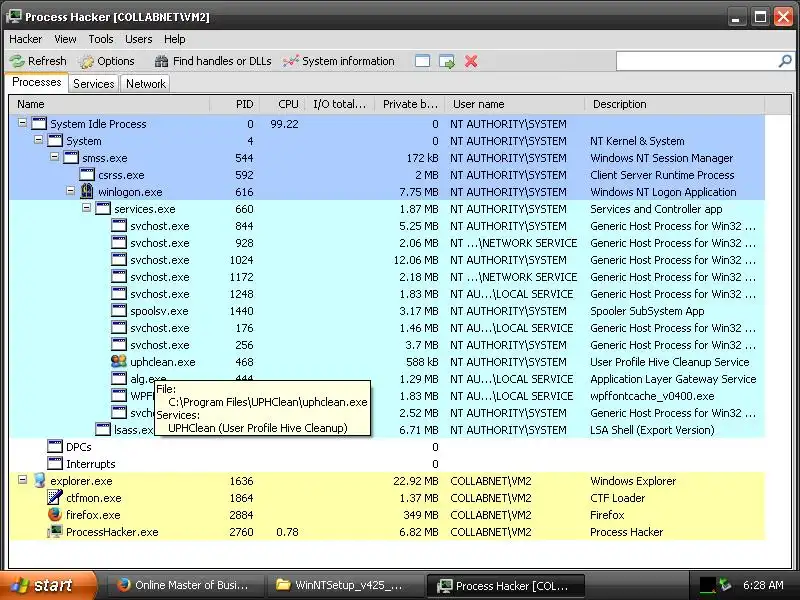Click the services.exe window icon

103,208
